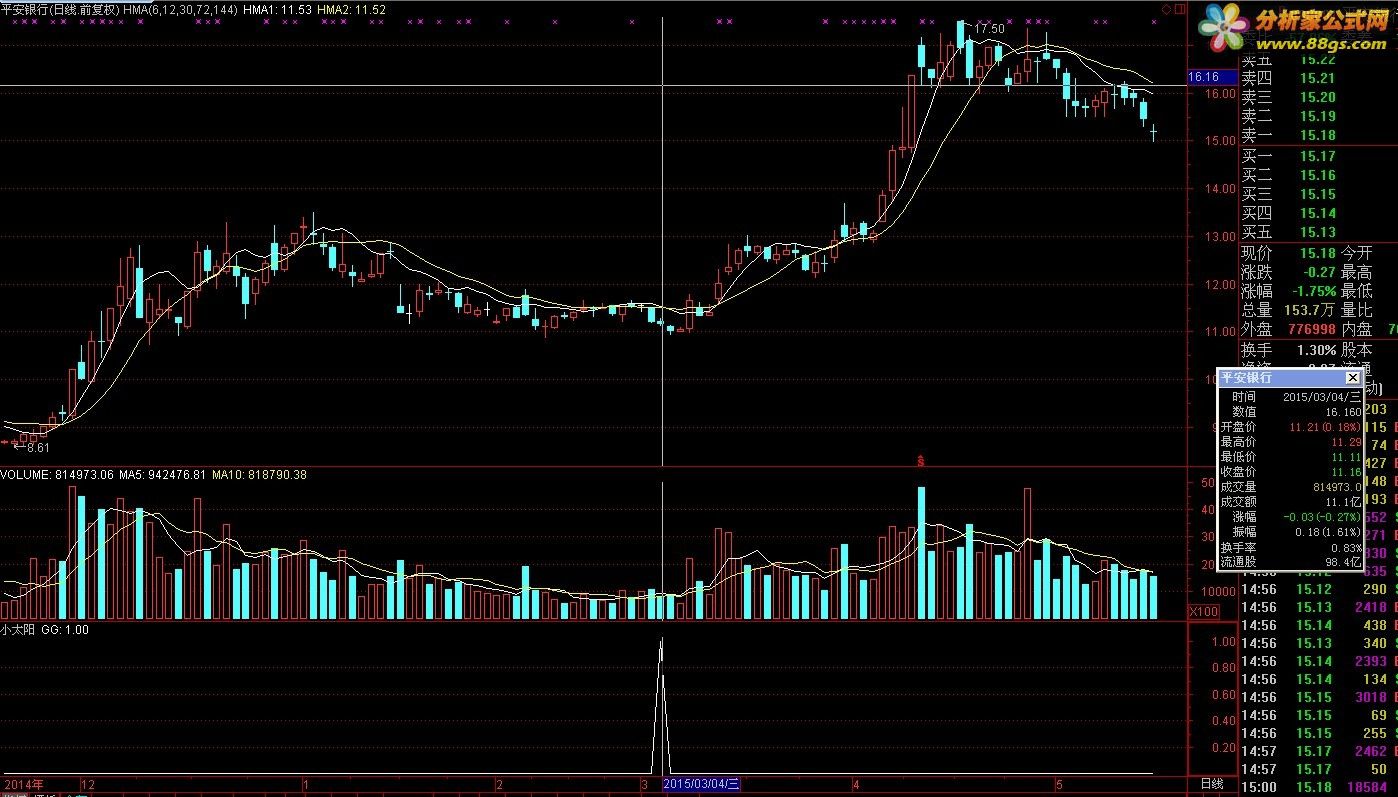Click the 卖四 15.21 ask row
The height and width of the screenshot is (797, 1398).
pos(1291,78)
